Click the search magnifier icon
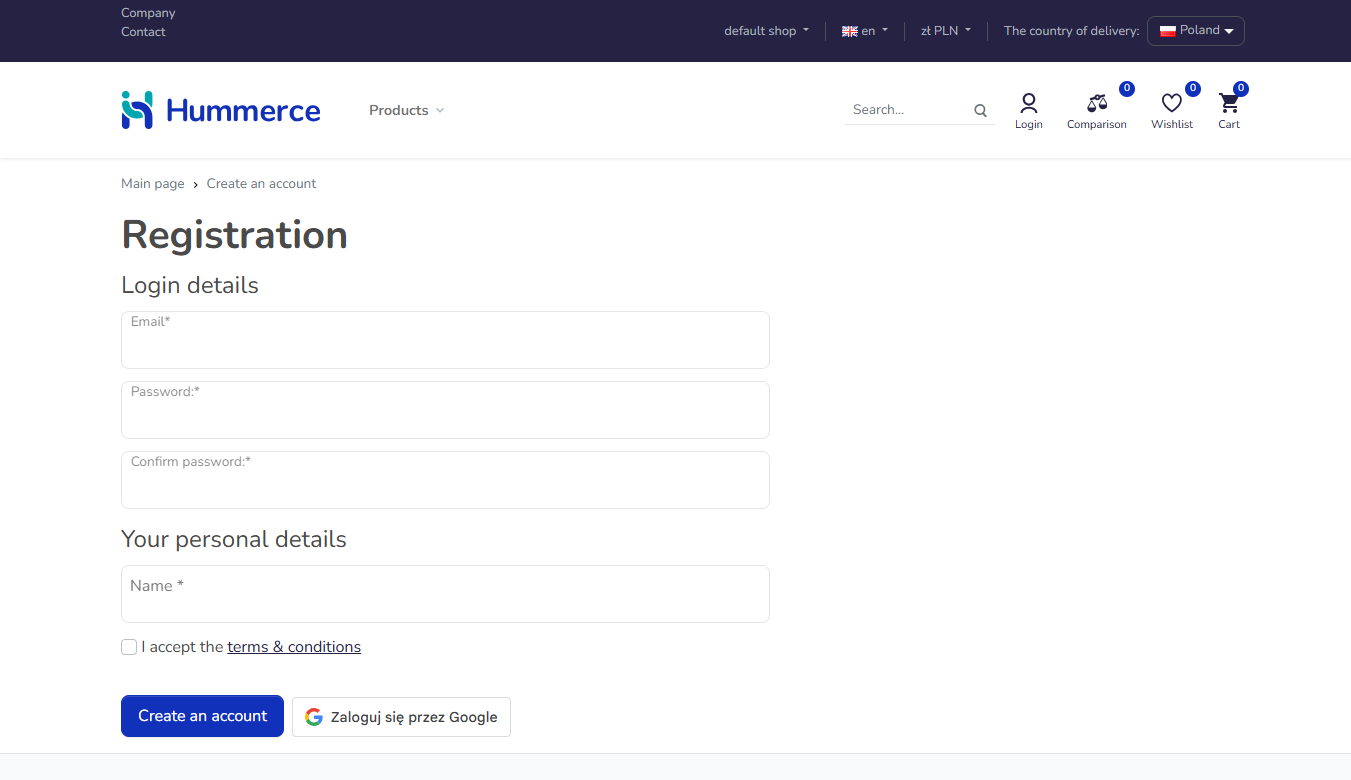Screen dimensions: 1351x780 tap(980, 111)
